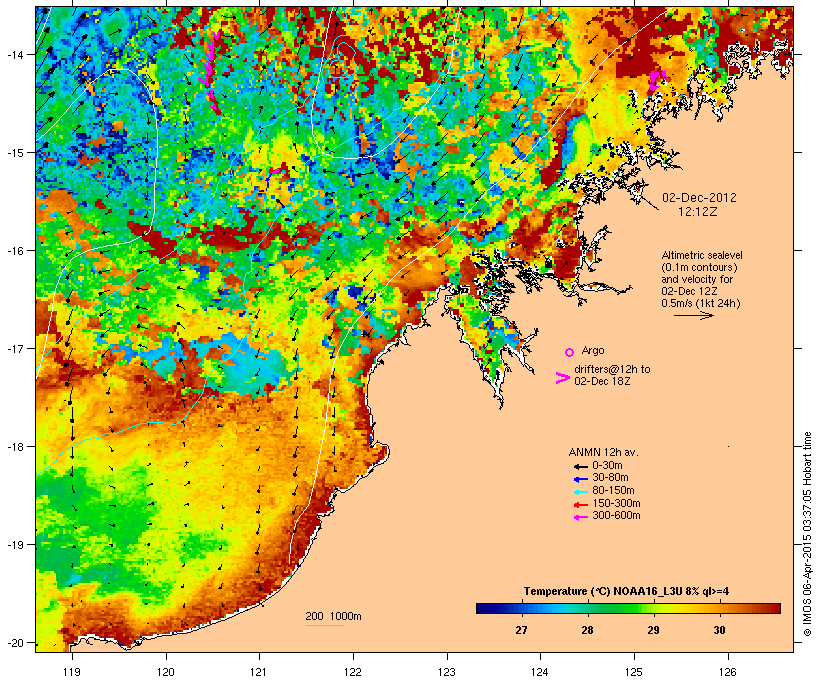This screenshot has width=820, height=680.
Task: Click latitude axis label -19
Action: (14, 545)
